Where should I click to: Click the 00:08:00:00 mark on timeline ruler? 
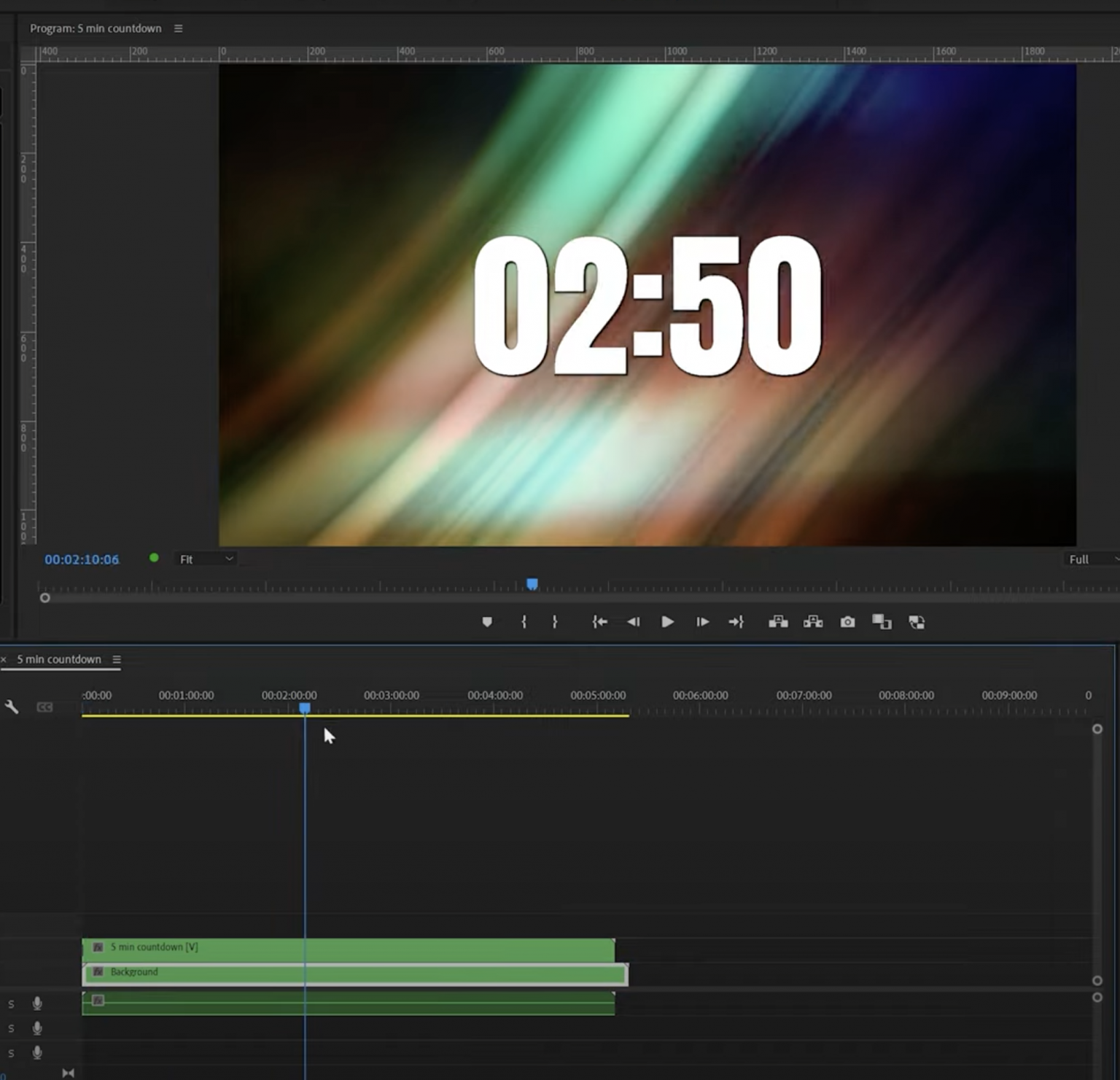click(906, 696)
